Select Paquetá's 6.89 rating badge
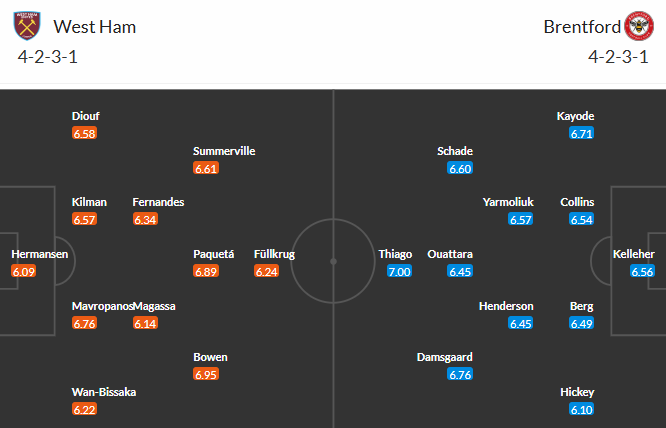 (x=206, y=271)
